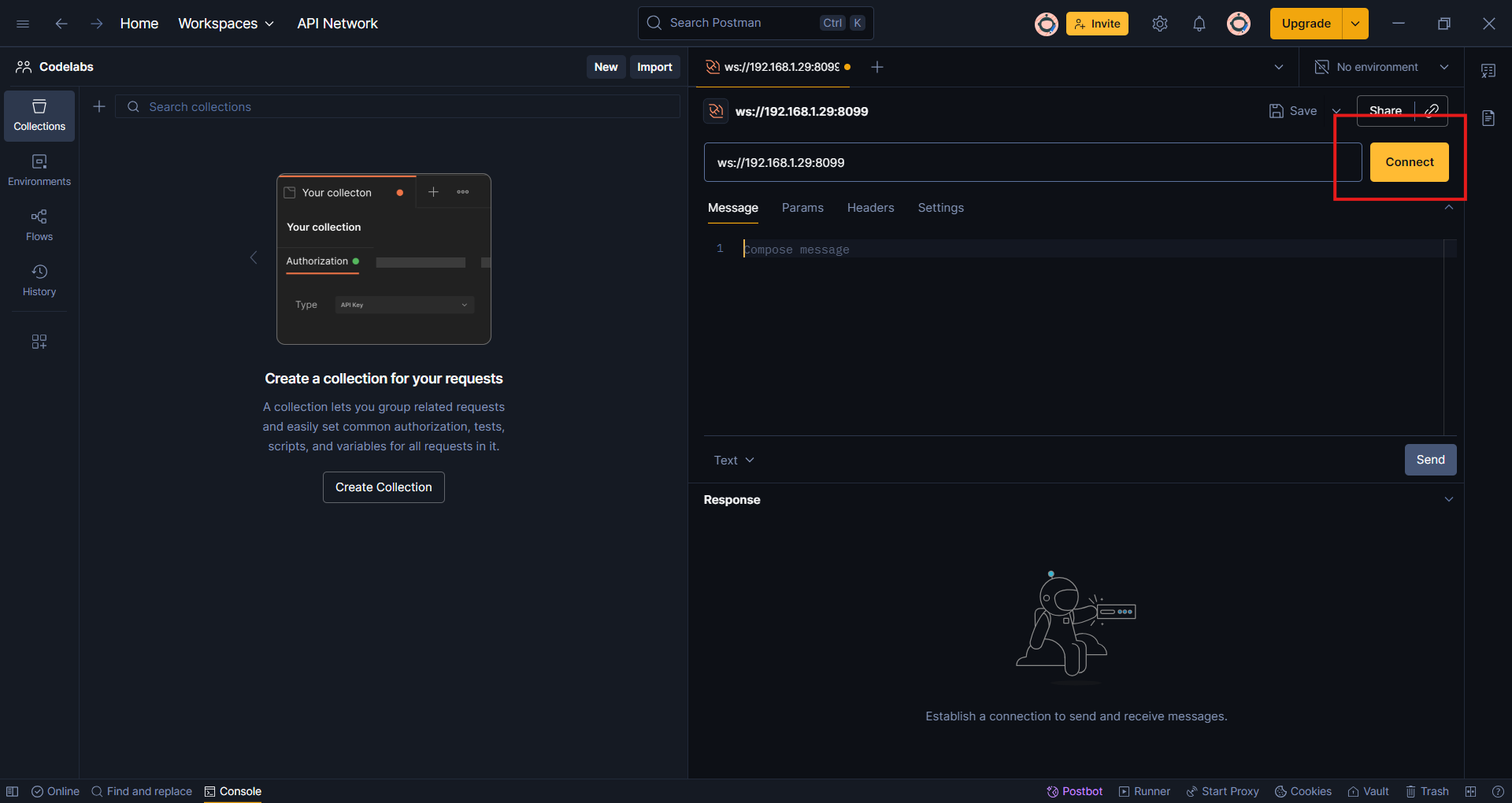Screen dimensions: 1512x803
Task: Switch to the Headers tab
Action: [870, 208]
